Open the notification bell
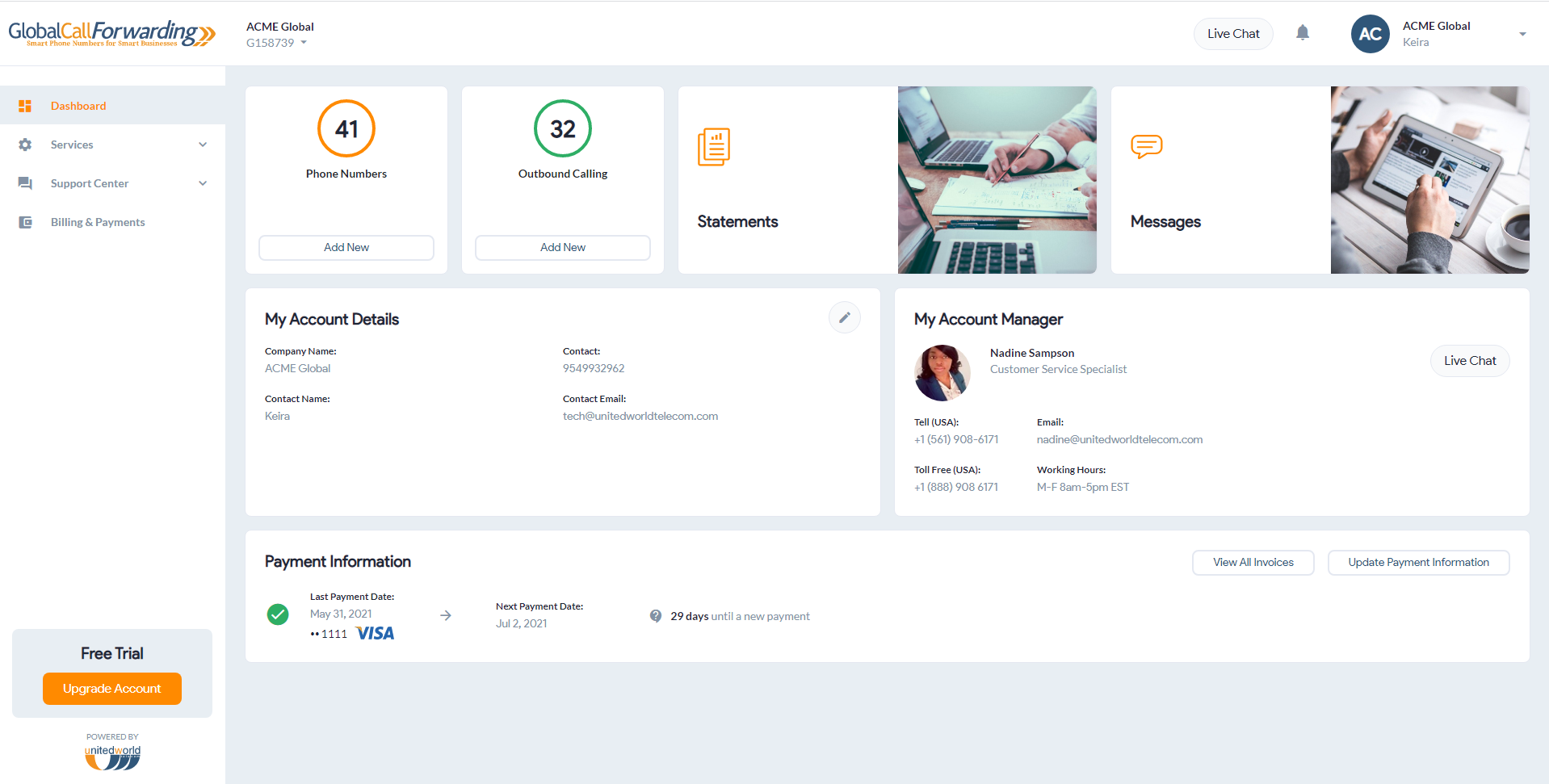 tap(1303, 32)
